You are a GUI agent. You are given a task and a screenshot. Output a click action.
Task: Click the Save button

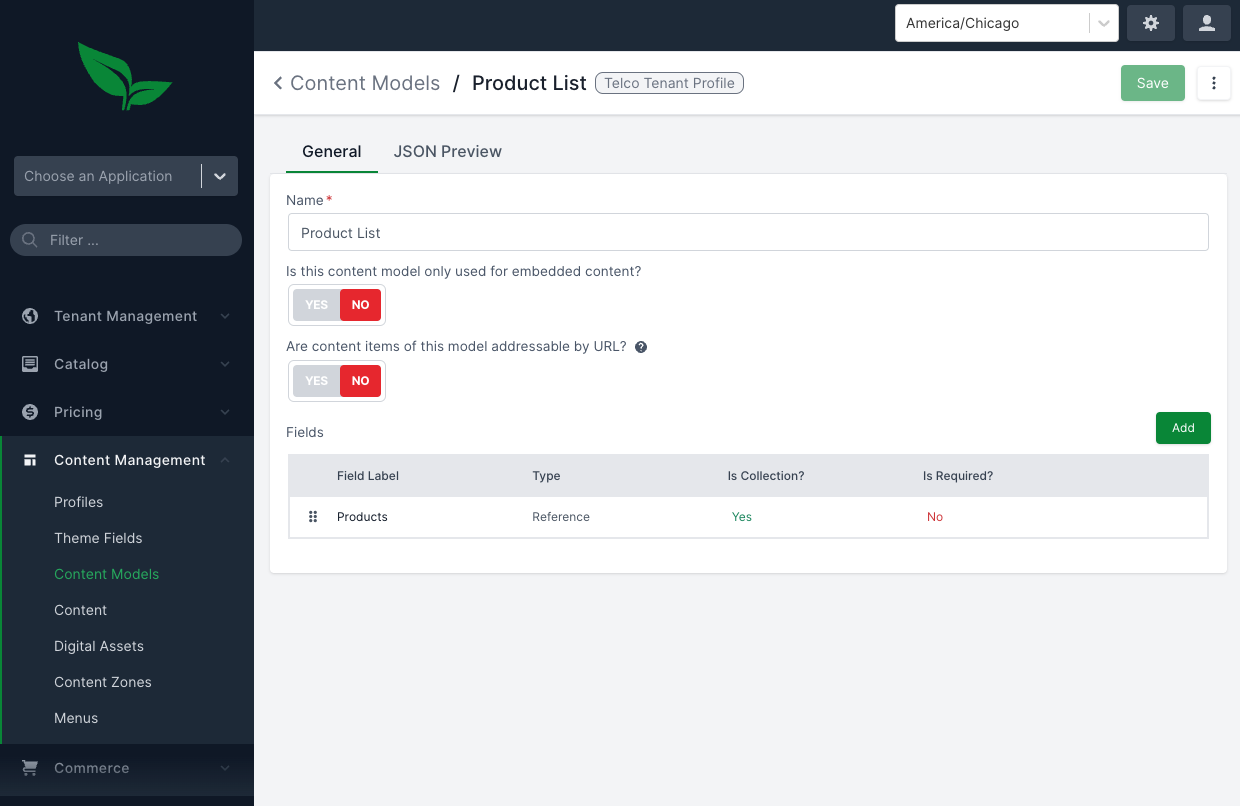[x=1152, y=83]
